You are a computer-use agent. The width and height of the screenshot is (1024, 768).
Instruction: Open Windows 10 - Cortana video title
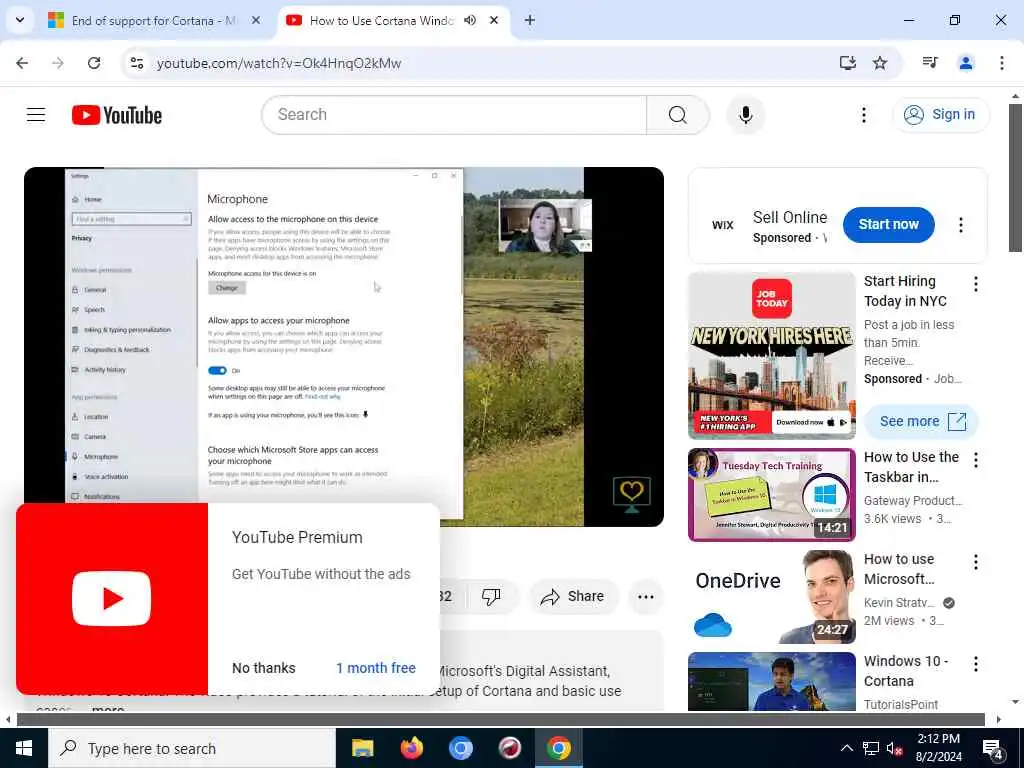point(906,671)
